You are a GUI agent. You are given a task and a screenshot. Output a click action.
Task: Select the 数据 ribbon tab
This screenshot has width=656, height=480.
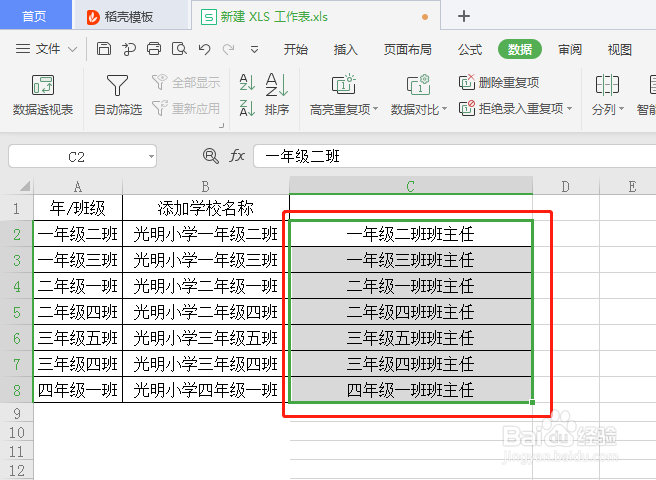(520, 49)
